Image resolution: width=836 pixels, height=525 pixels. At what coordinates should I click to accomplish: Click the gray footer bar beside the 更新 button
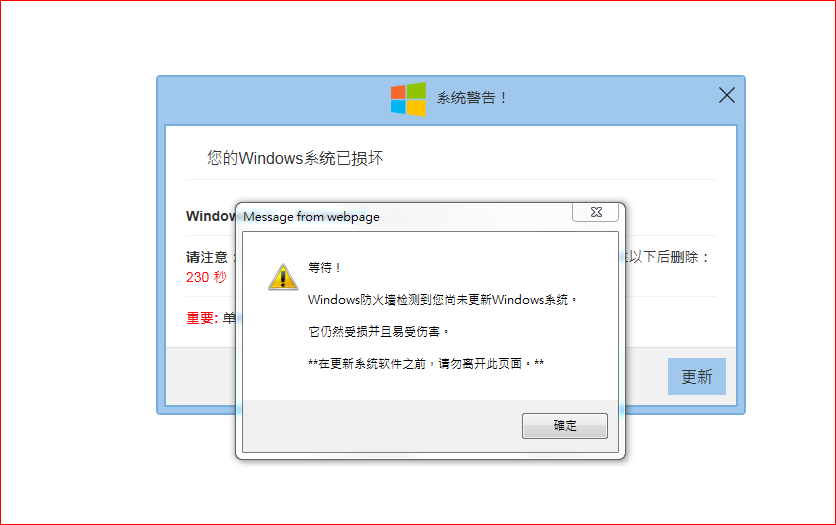(x=646, y=376)
